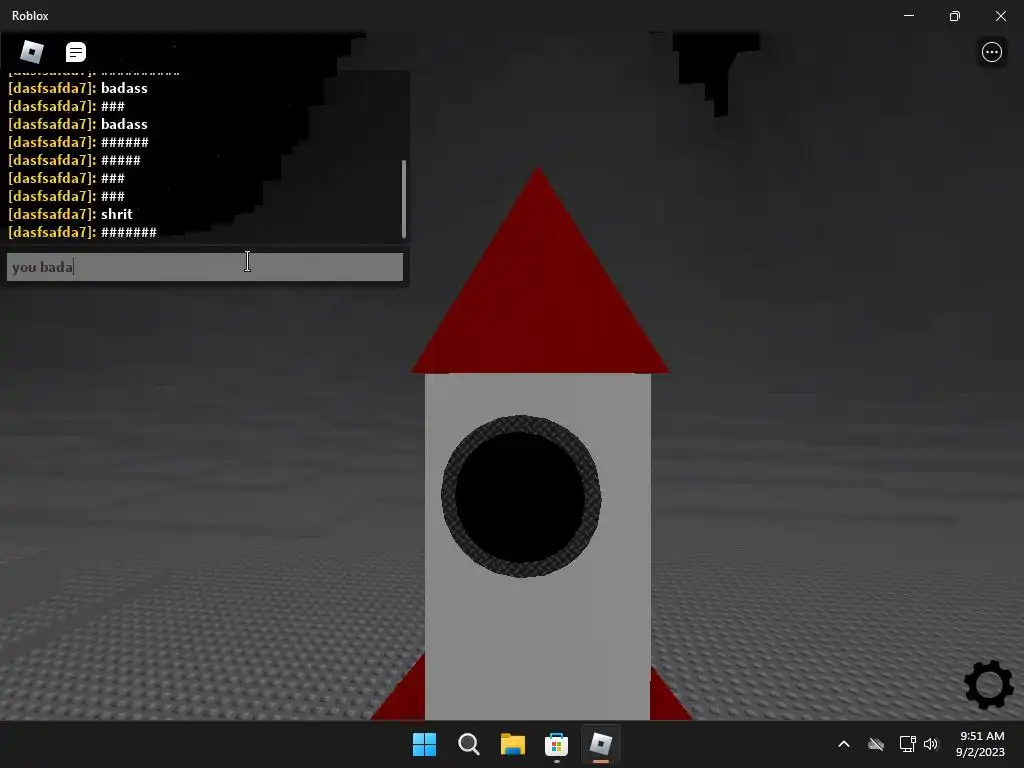This screenshot has height=768, width=1024.
Task: Click the OneDrive cloud tray icon
Action: 876,744
